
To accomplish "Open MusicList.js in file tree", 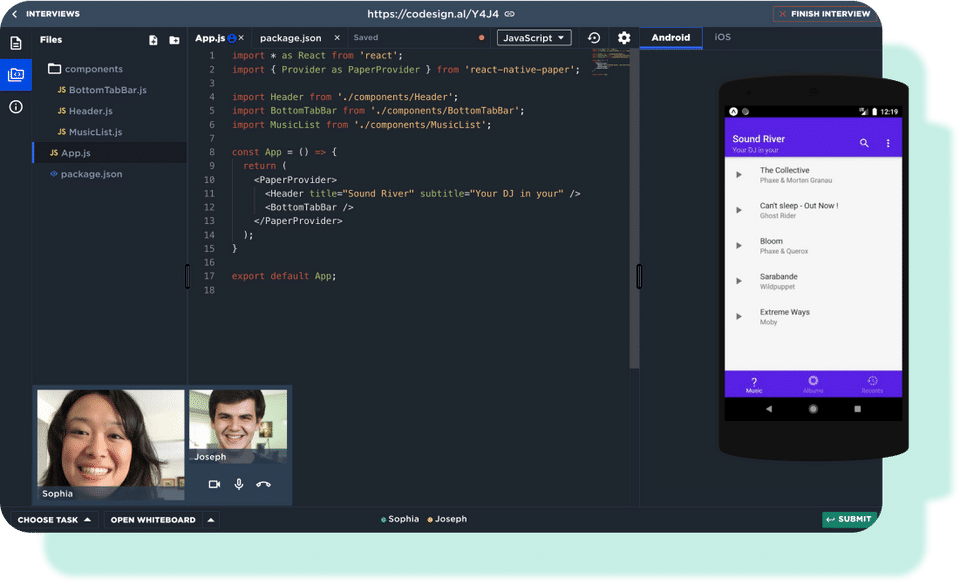I will [90, 132].
